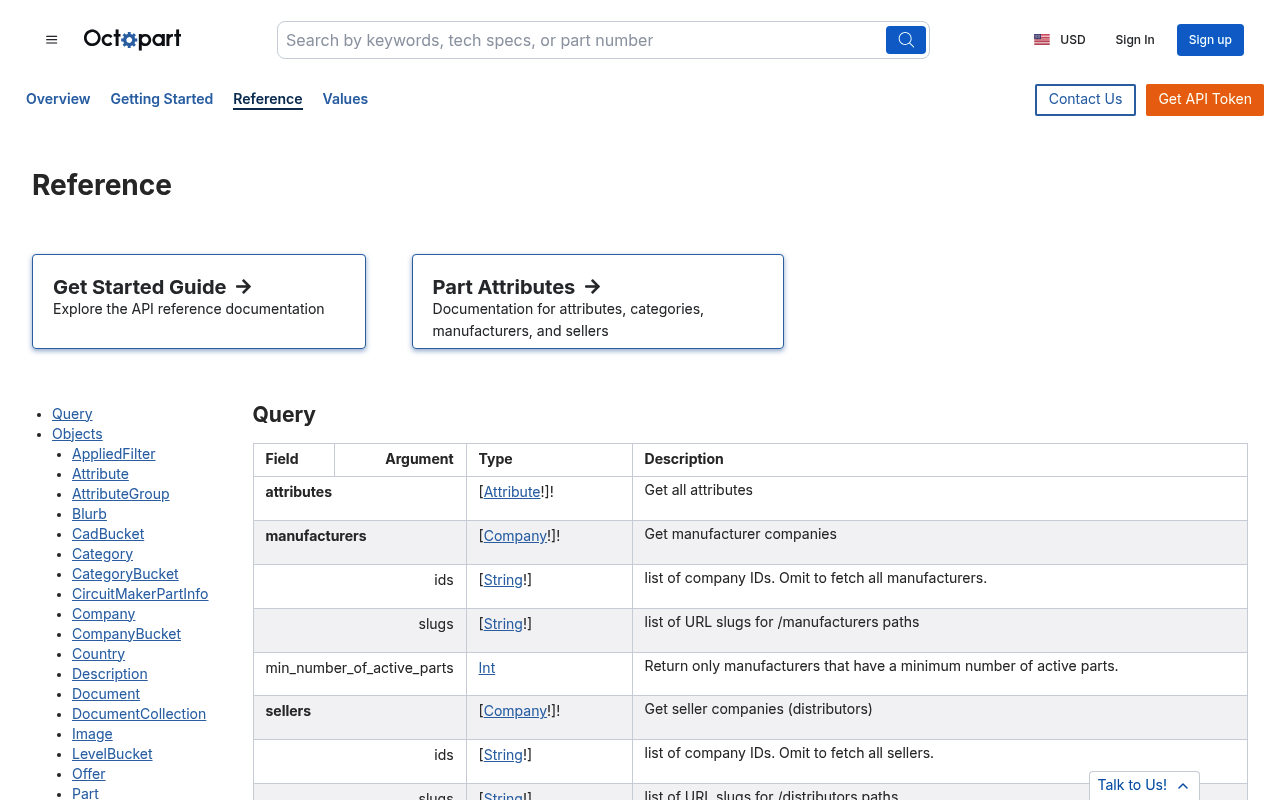
Task: Click the US flag currency icon
Action: 1042,40
